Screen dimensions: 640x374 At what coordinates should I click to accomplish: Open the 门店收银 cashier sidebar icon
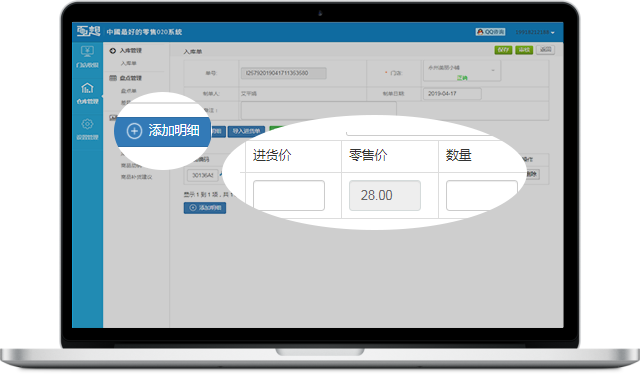click(x=87, y=51)
